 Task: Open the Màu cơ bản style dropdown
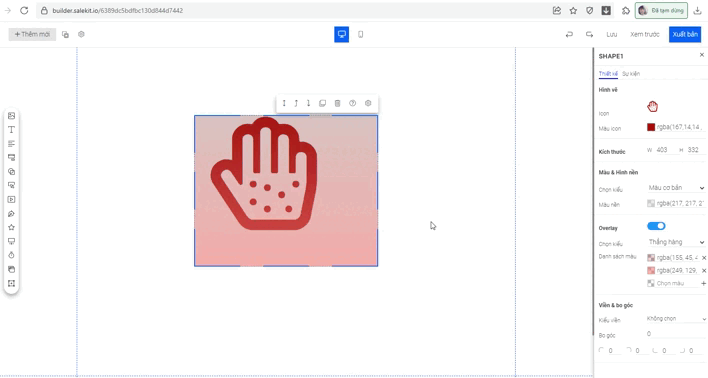[x=676, y=187]
